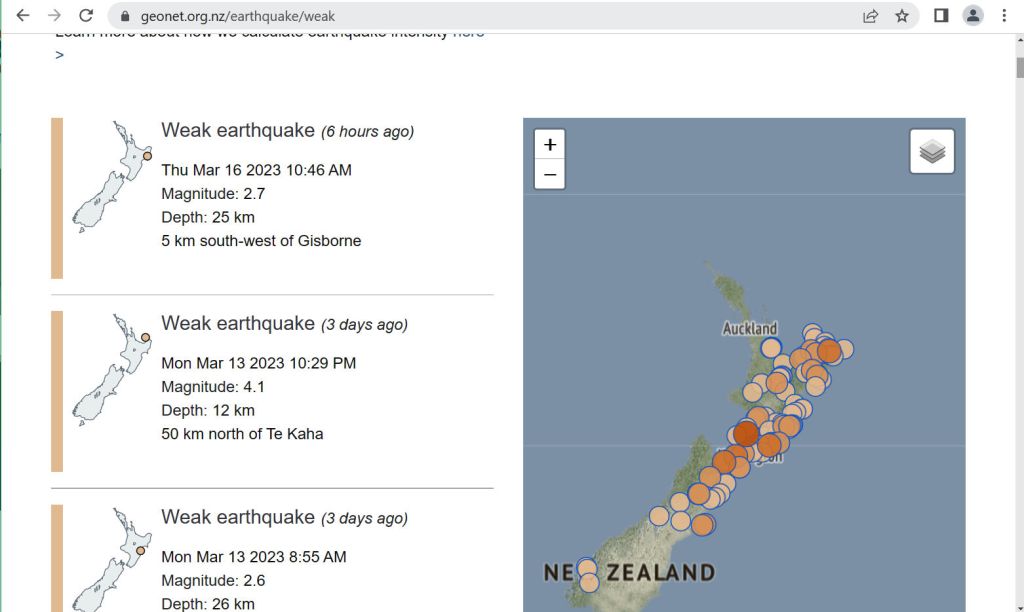Click the browser back arrow

point(22,16)
